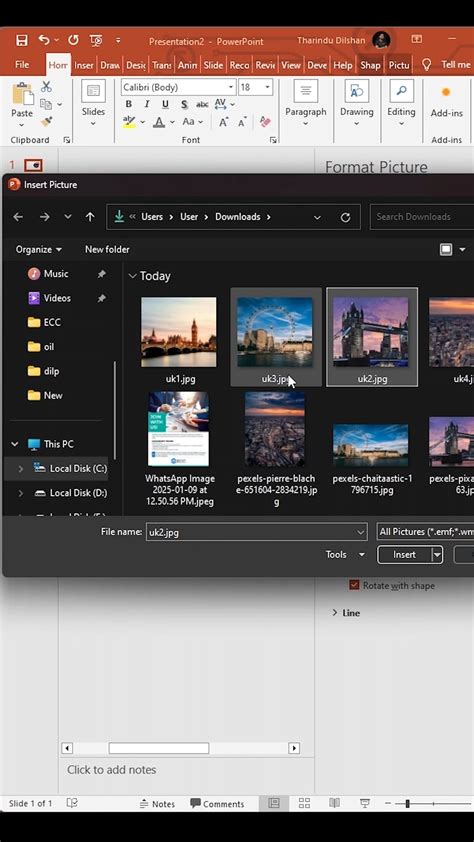Toggle Bold formatting
Image resolution: width=474 pixels, height=842 pixels.
128,104
